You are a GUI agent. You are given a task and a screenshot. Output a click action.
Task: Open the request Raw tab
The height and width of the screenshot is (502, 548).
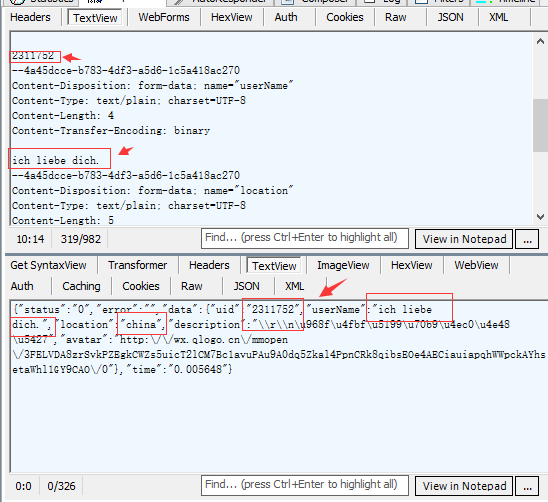click(396, 17)
